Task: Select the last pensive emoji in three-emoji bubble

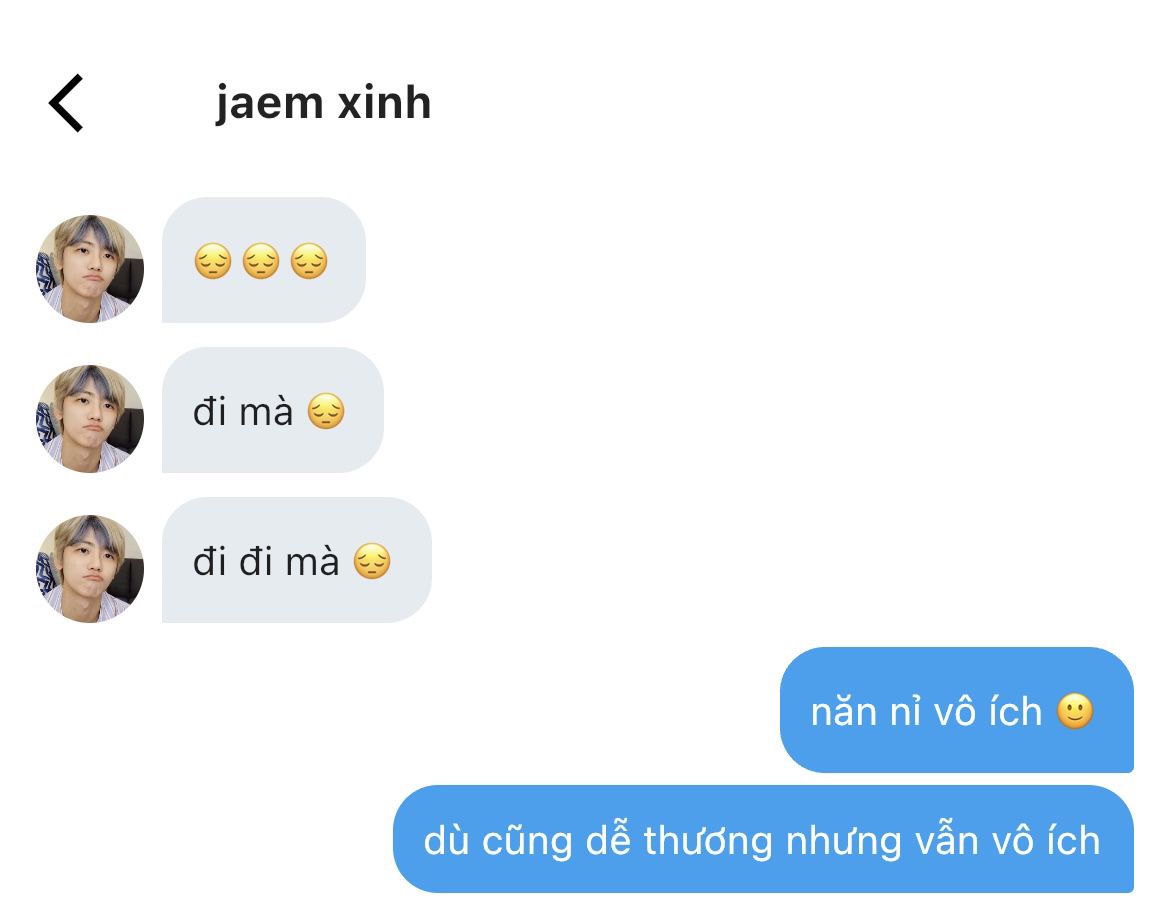Action: pyautogui.click(x=309, y=261)
